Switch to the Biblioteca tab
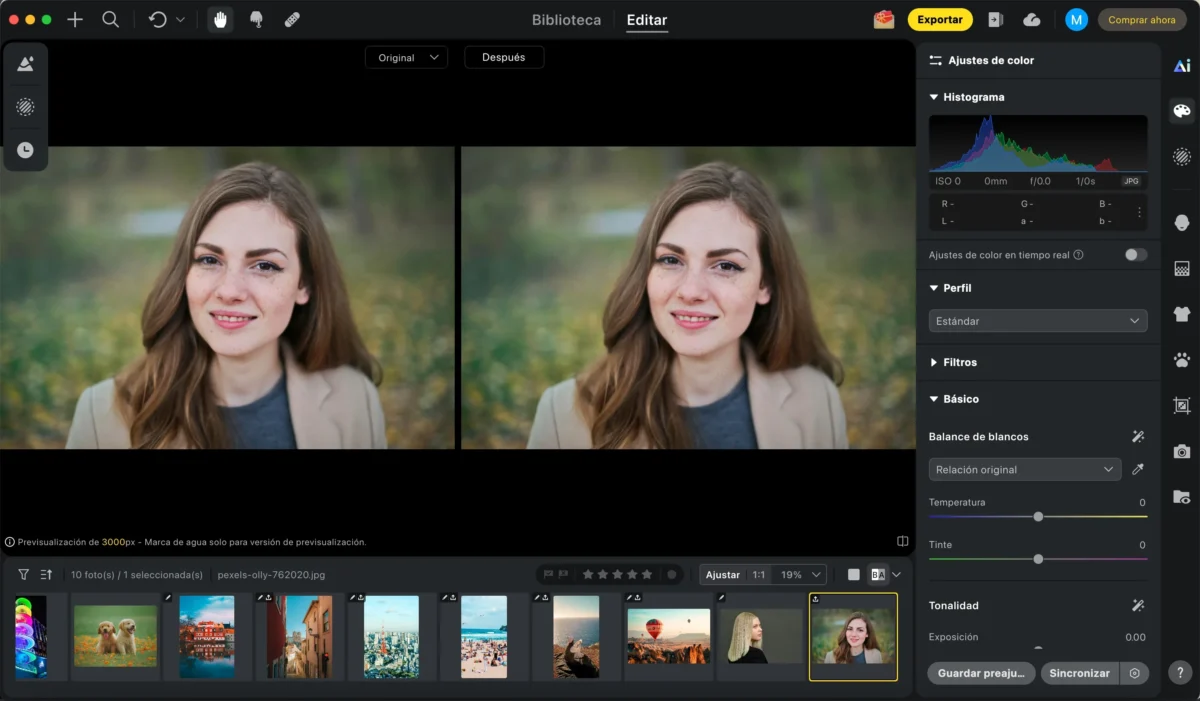The image size is (1200, 701). (566, 20)
